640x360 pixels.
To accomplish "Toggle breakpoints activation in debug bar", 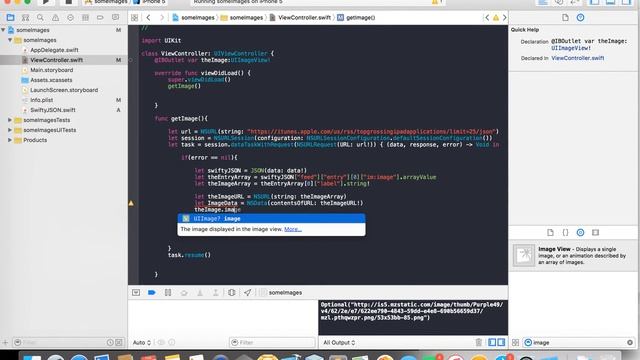I will coord(152,293).
